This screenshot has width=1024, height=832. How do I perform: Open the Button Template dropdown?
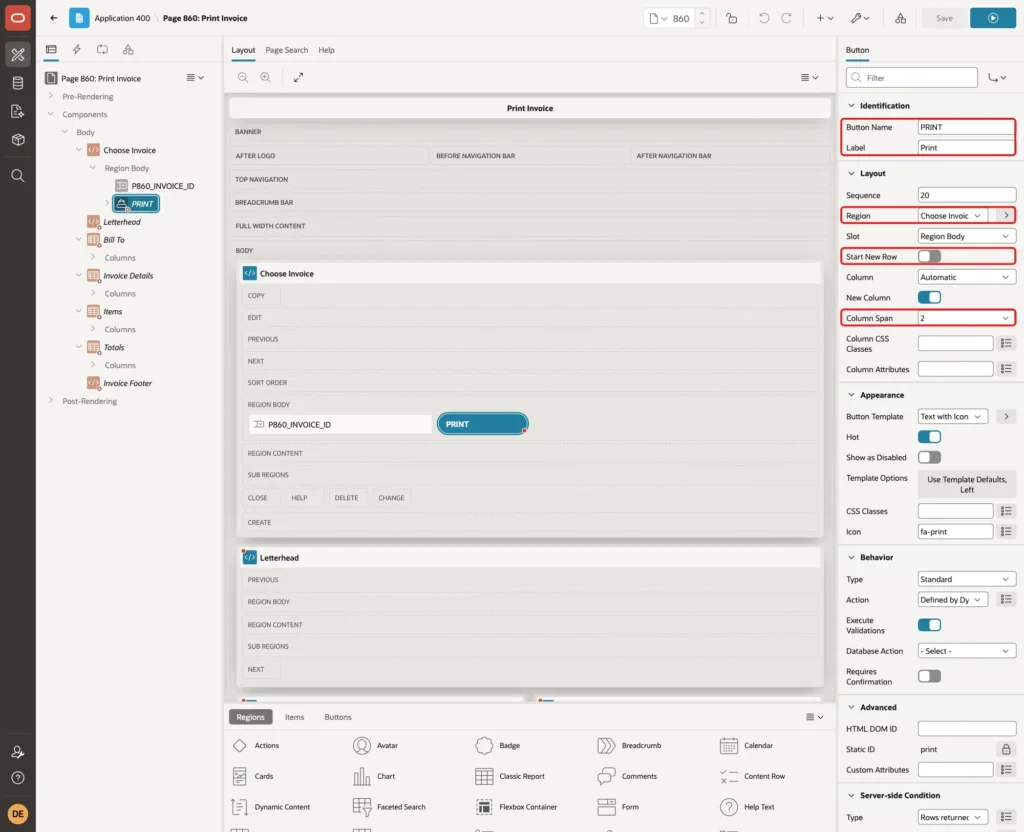952,417
